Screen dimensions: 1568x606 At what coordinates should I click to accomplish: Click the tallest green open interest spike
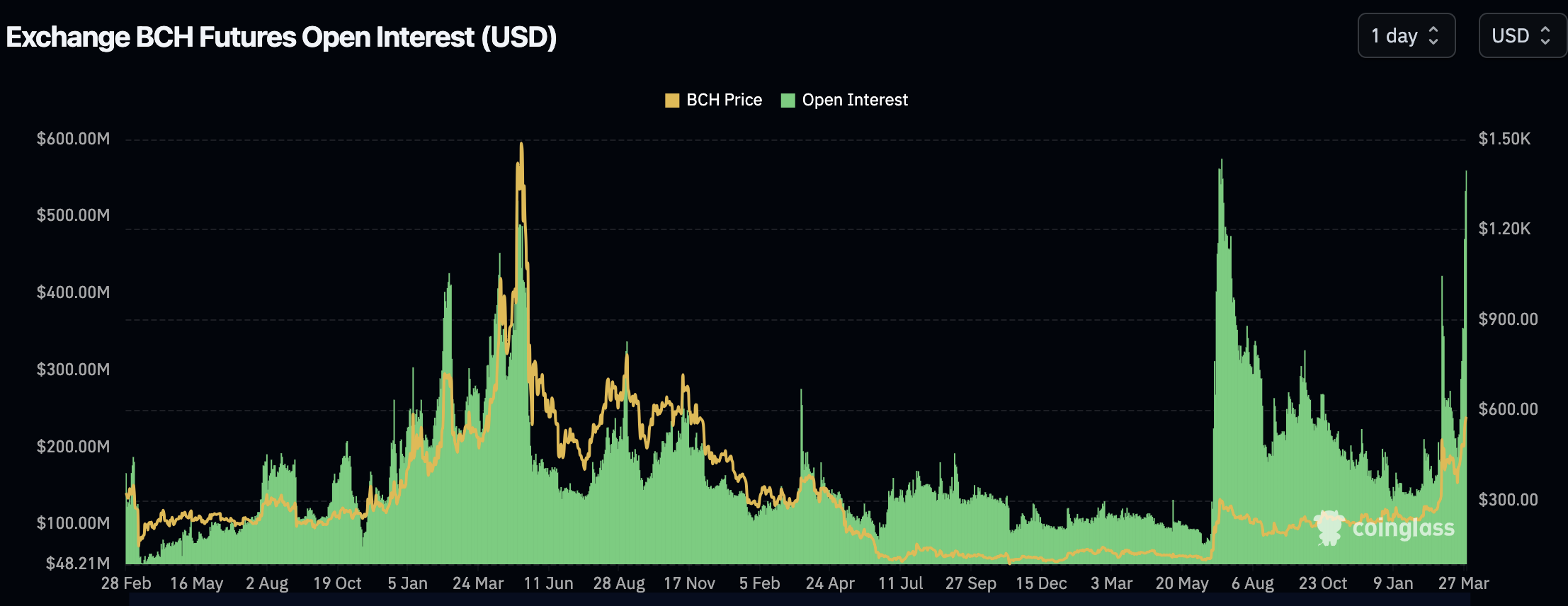pos(1221,164)
